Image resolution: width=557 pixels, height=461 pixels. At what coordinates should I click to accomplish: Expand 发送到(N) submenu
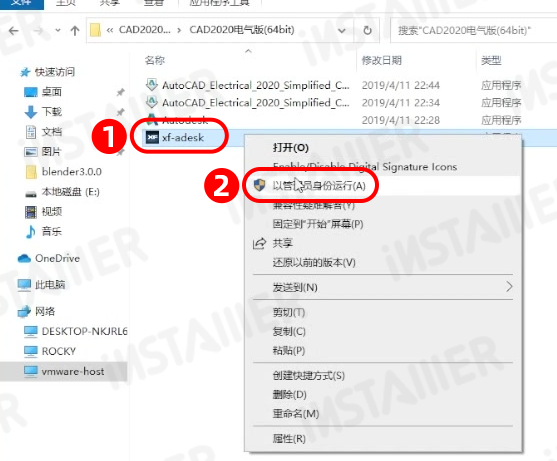383,287
